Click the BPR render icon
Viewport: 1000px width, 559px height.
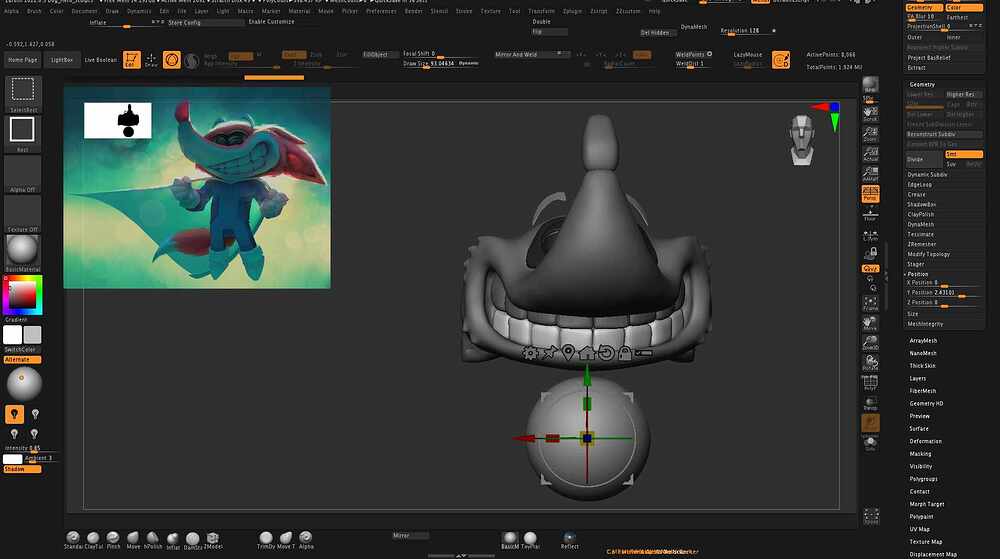pyautogui.click(x=870, y=86)
